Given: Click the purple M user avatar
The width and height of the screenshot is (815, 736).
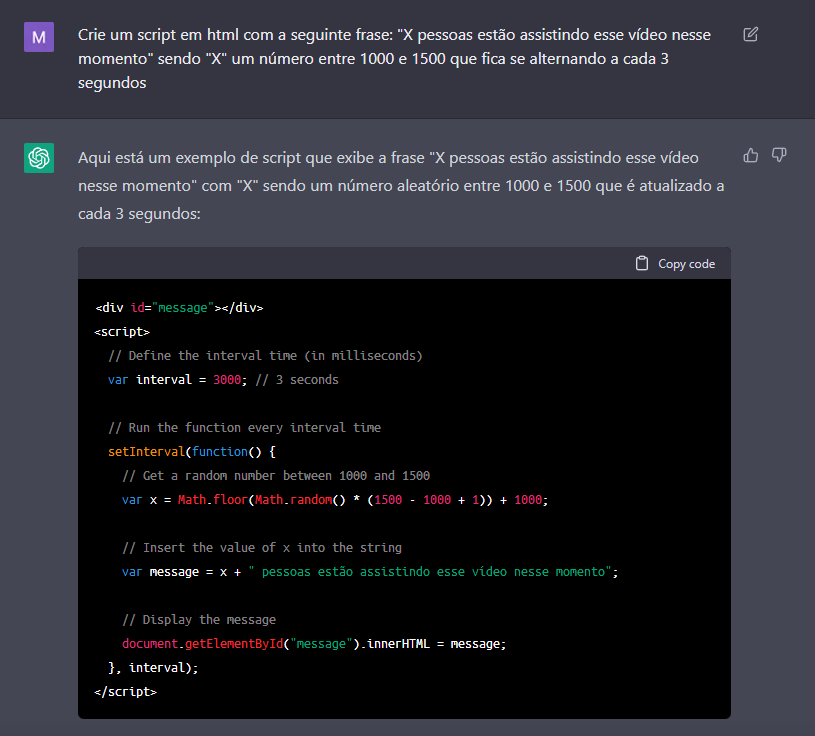Looking at the screenshot, I should click(39, 37).
